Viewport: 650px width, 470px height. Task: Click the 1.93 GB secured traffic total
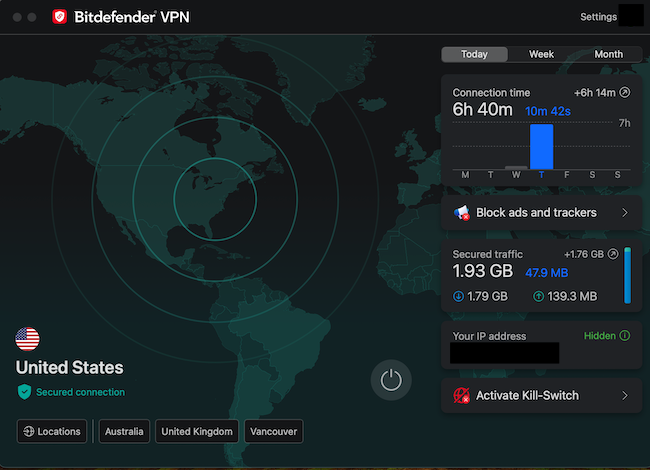(x=483, y=271)
